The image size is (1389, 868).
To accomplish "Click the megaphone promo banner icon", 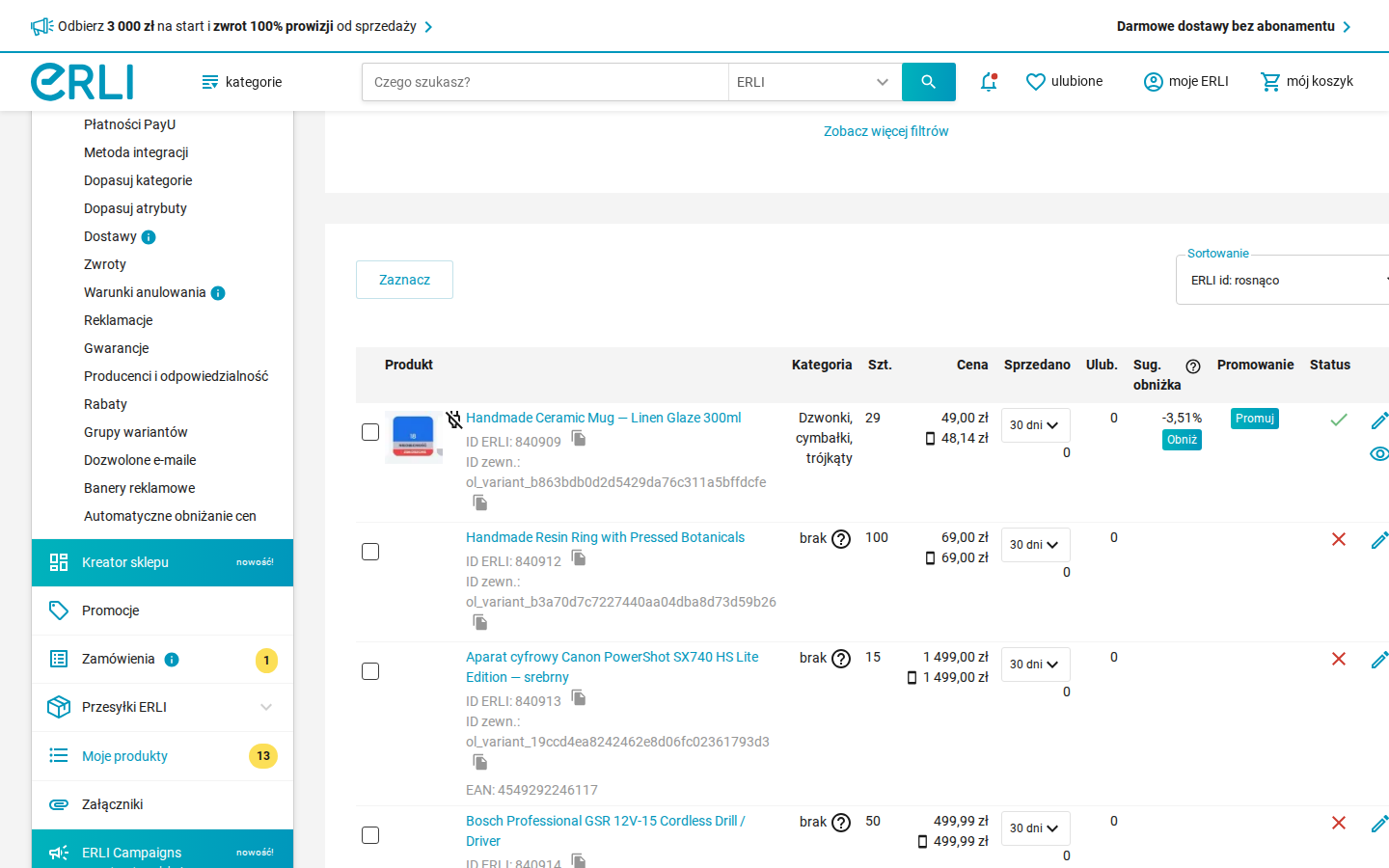I will 41,27.
